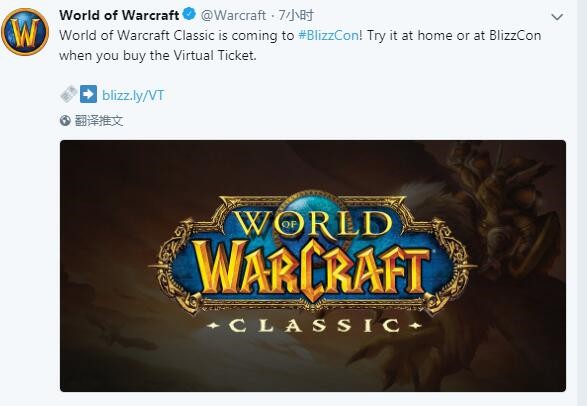Open the World of Warcraft profile avatar

click(25, 31)
